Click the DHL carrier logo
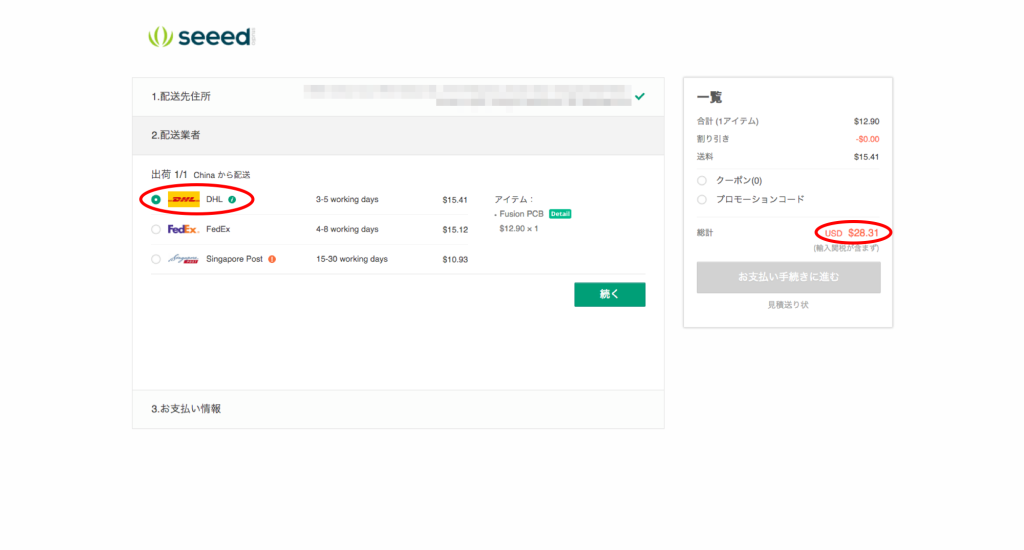This screenshot has height=550, width=1024. pyautogui.click(x=184, y=199)
